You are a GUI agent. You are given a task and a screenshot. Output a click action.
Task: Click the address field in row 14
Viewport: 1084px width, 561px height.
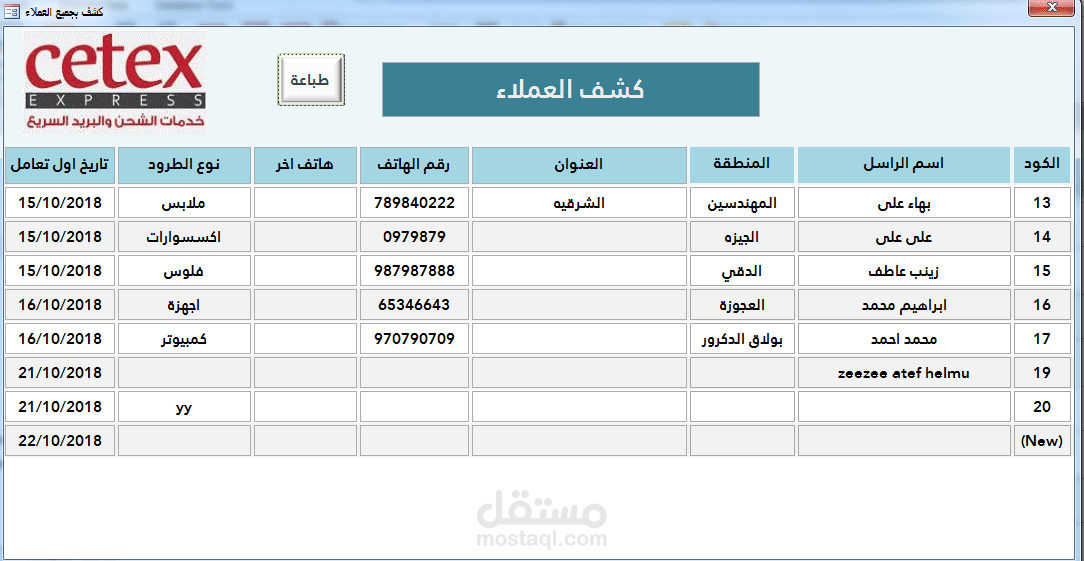coord(579,237)
